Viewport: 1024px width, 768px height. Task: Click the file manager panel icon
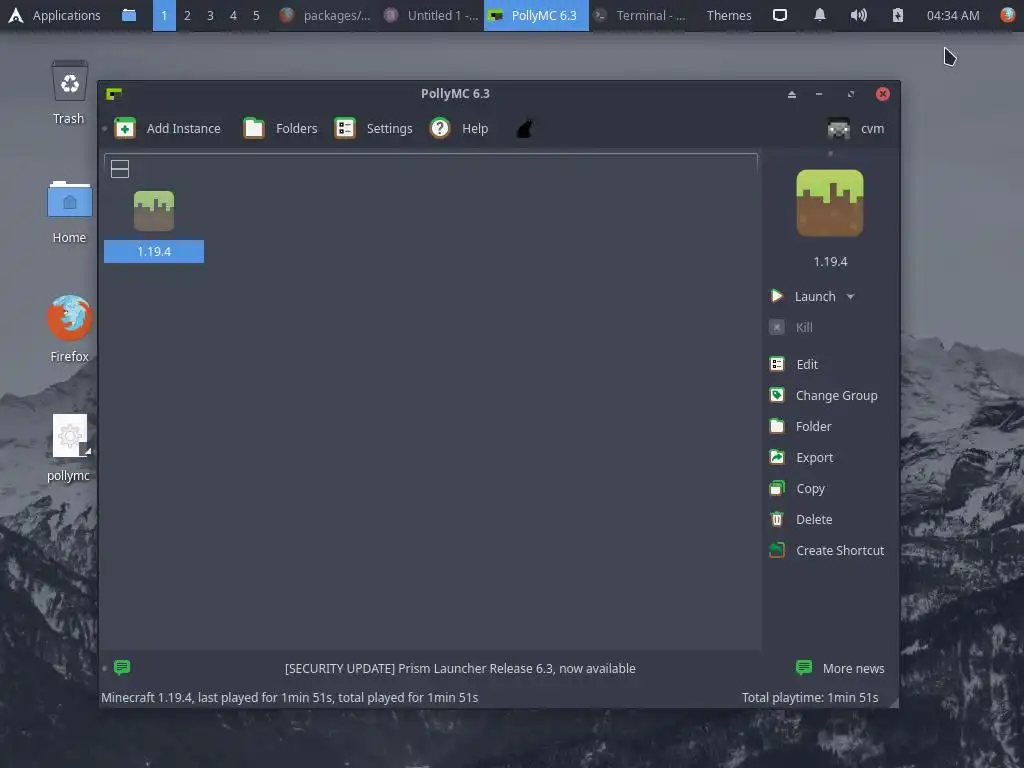pos(129,15)
